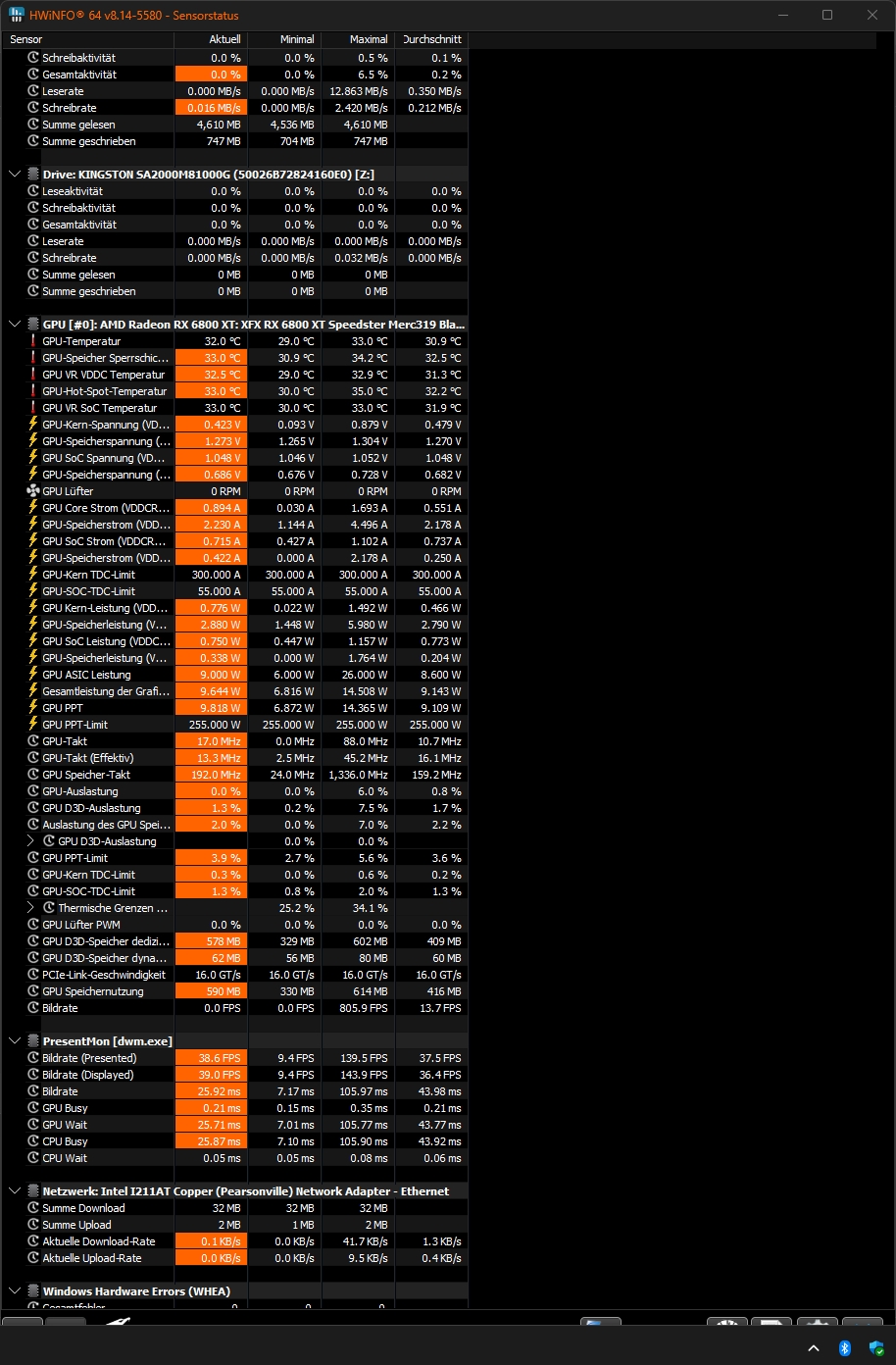Screen dimensions: 896x1365
Task: Click the clock icon beside Aktuelle Upload-Rate
Action: 33,1258
